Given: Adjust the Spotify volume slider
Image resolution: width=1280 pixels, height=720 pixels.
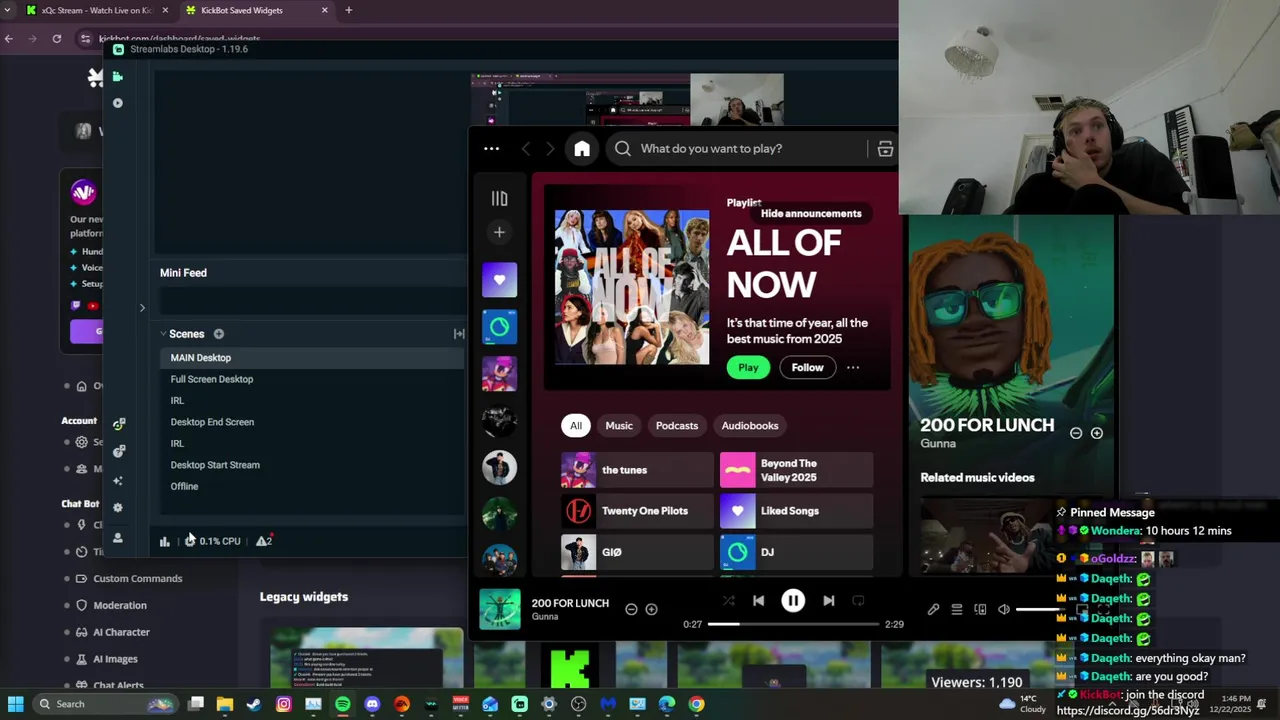Looking at the screenshot, I should pos(1040,609).
